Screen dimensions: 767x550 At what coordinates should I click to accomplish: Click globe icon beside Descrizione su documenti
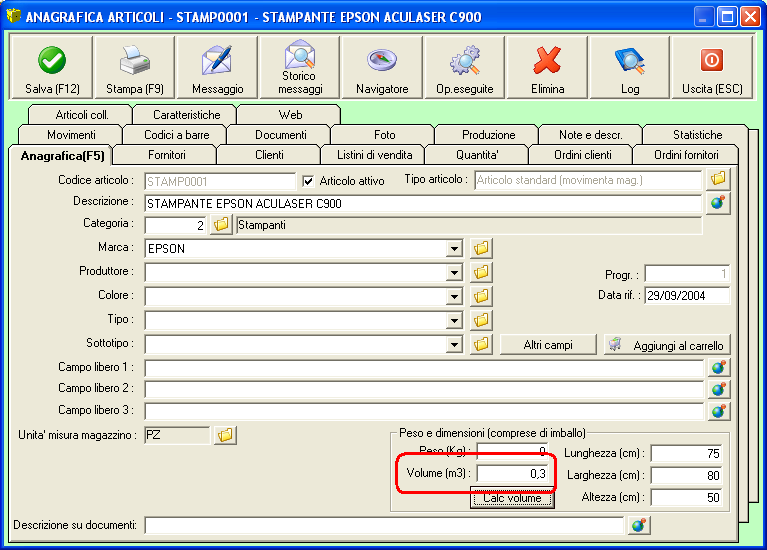click(x=639, y=525)
